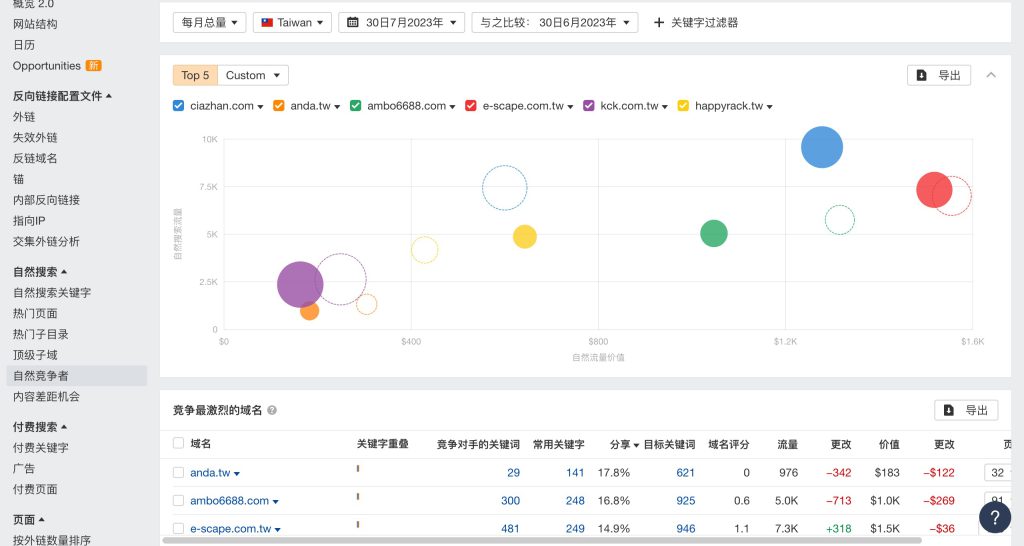Viewport: 1024px width, 546px height.
Task: Open the 每月总量 dropdown
Action: click(x=210, y=22)
